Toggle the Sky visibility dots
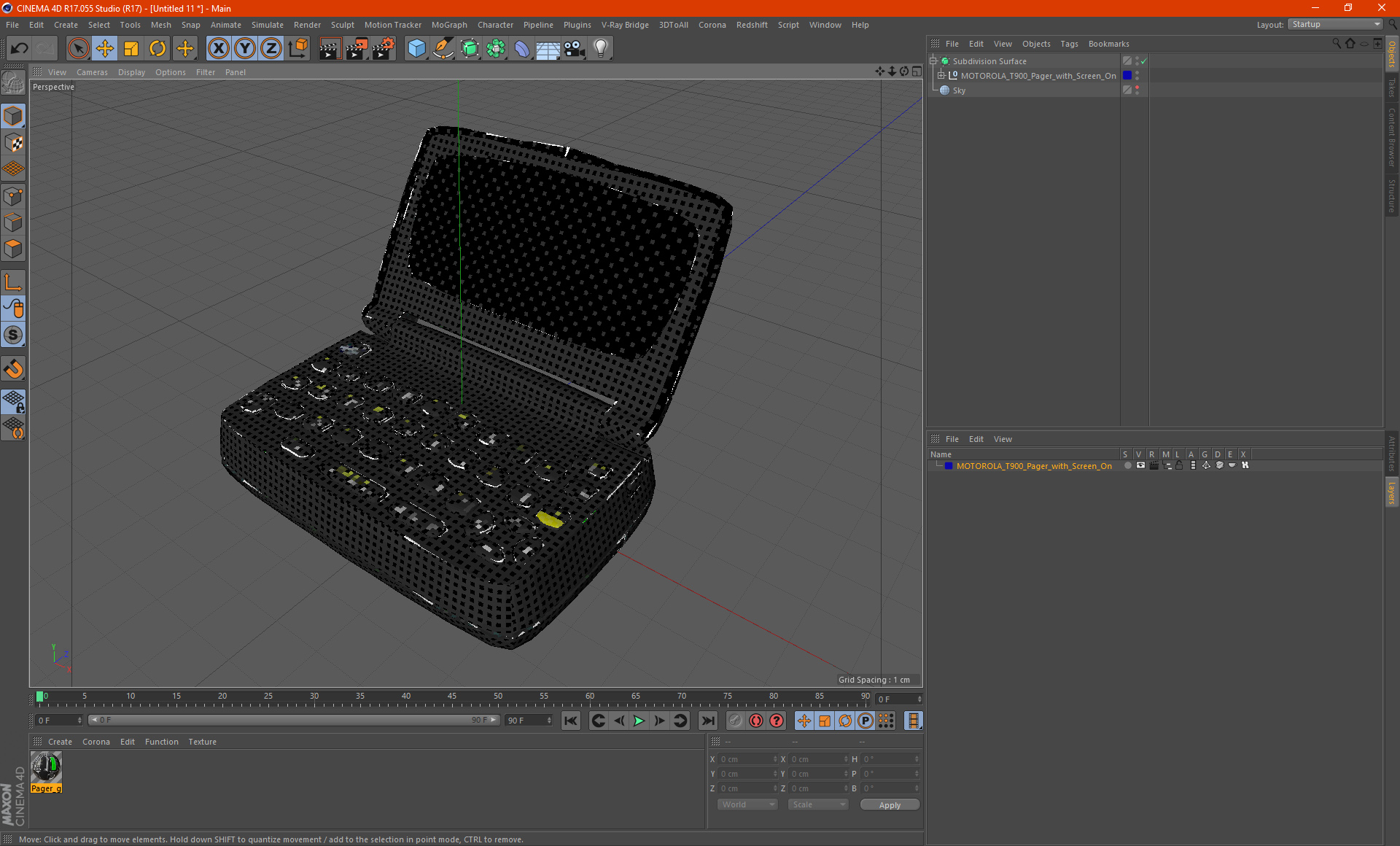1400x846 pixels. 1137,90
